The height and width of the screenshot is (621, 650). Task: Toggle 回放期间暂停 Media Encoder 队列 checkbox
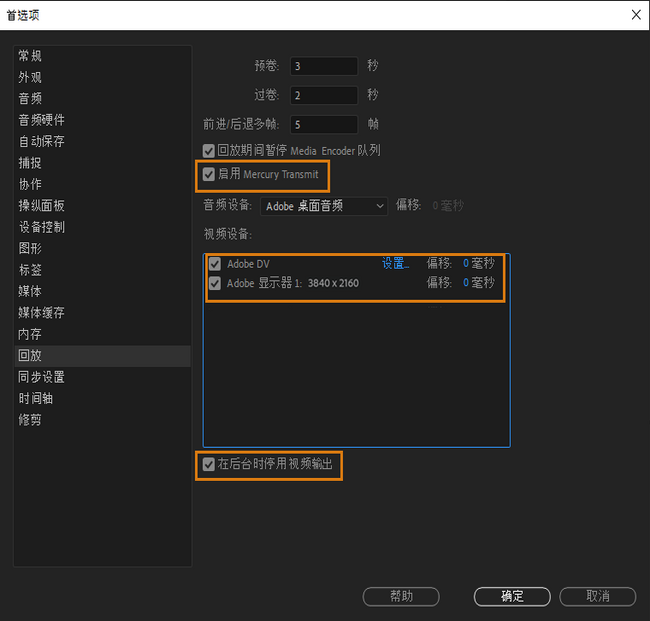[x=209, y=151]
